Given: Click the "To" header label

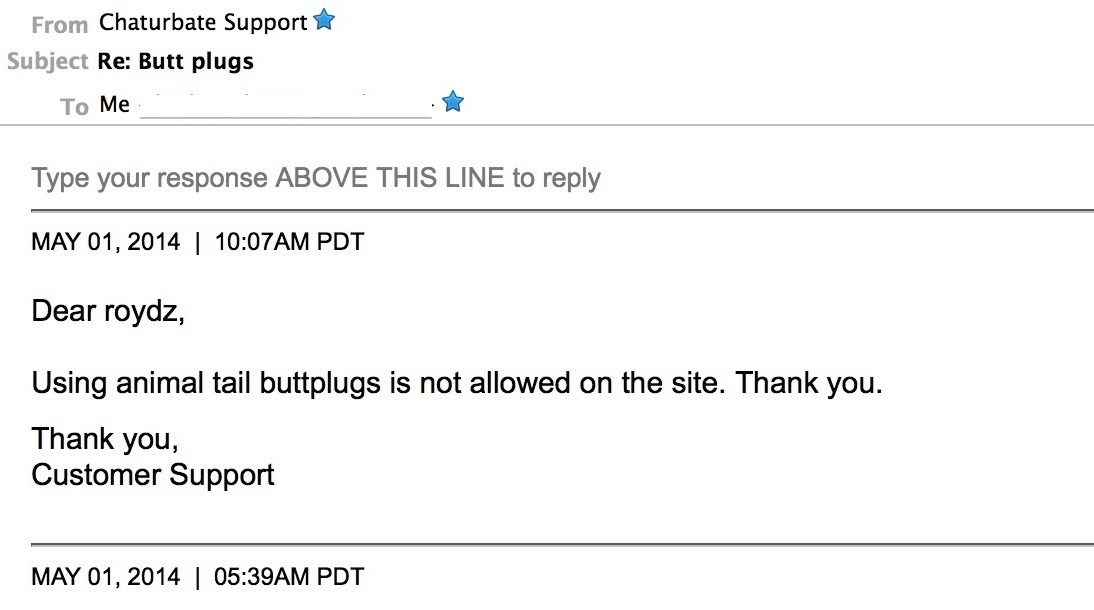Looking at the screenshot, I should 74,106.
